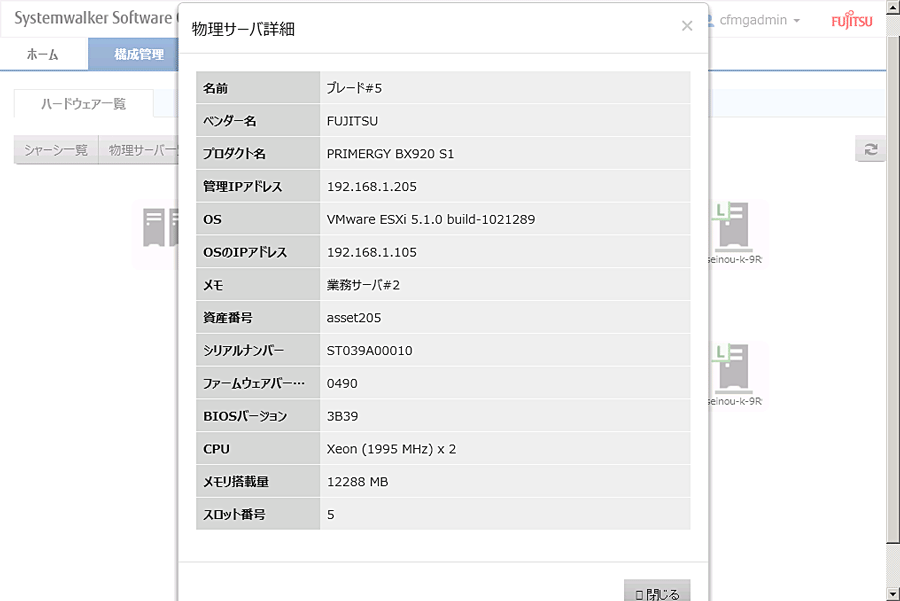This screenshot has width=900, height=601.
Task: Click memo value 業務サーバ#2
Action: 363,285
